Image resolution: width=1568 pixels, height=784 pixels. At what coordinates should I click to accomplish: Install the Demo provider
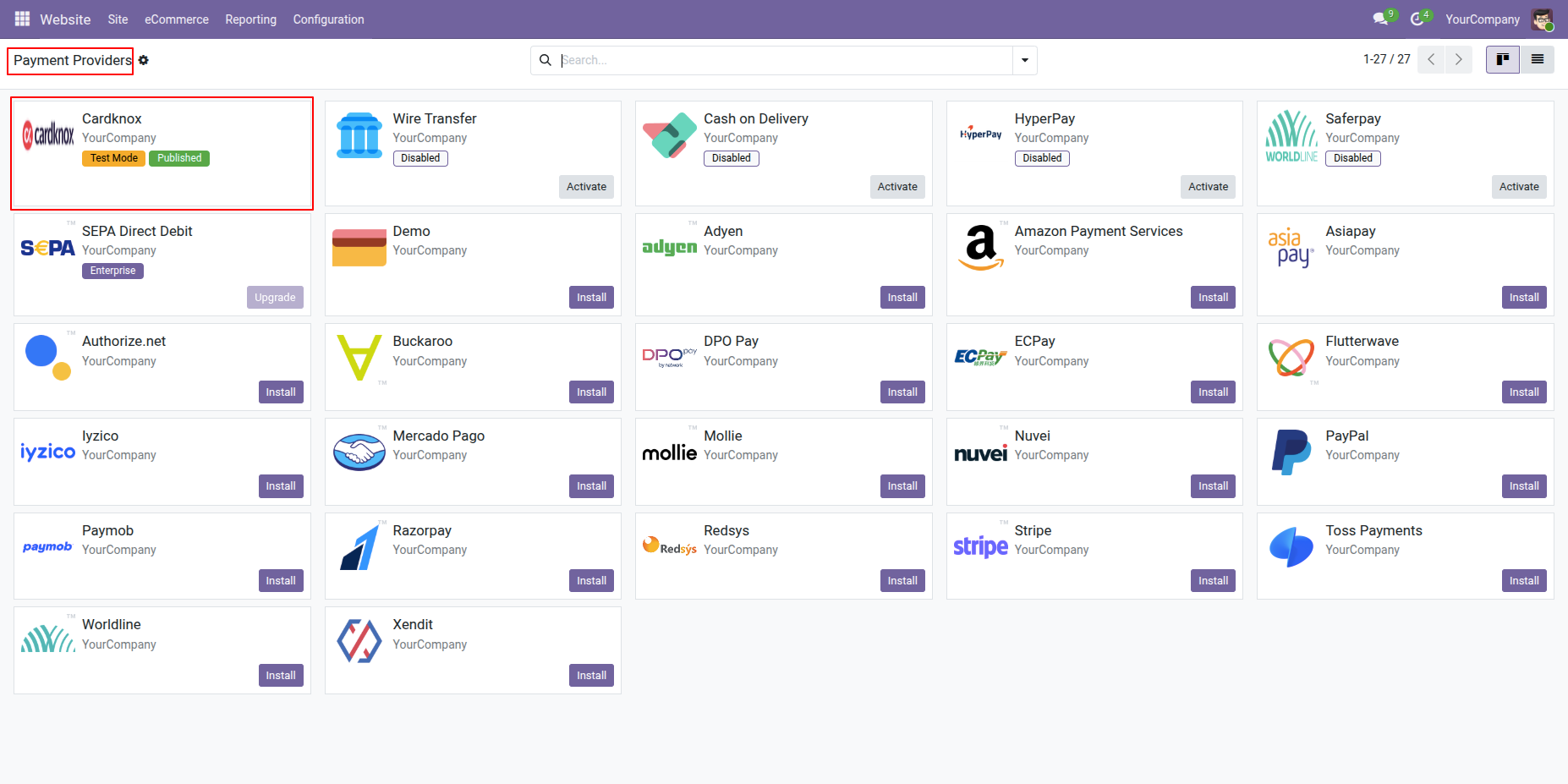(x=592, y=298)
